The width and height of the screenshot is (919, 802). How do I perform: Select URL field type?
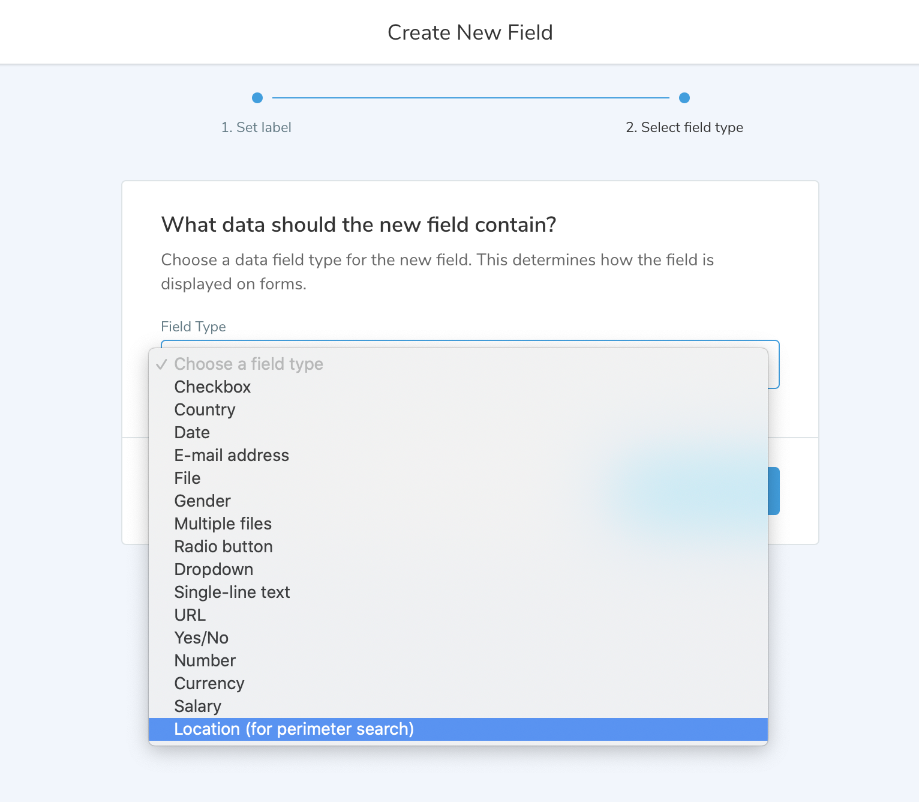coord(190,615)
